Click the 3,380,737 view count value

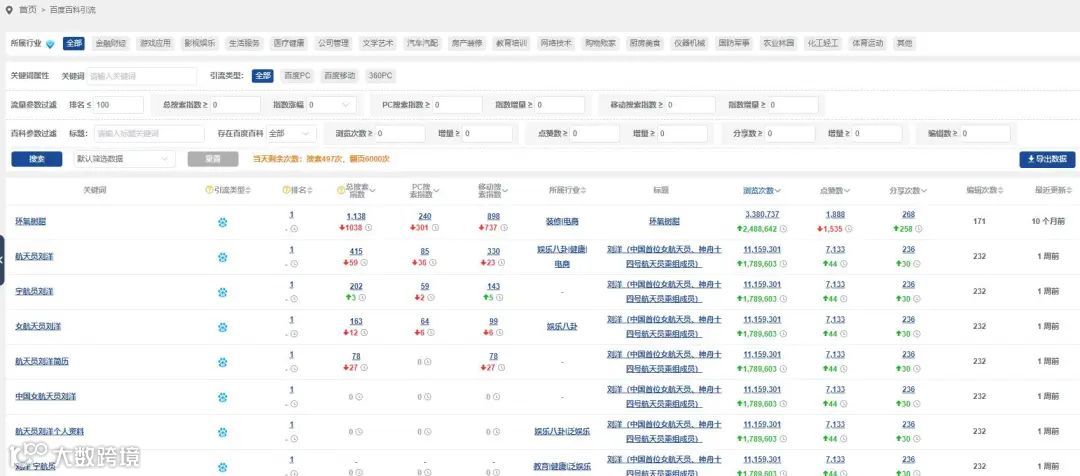[762, 215]
